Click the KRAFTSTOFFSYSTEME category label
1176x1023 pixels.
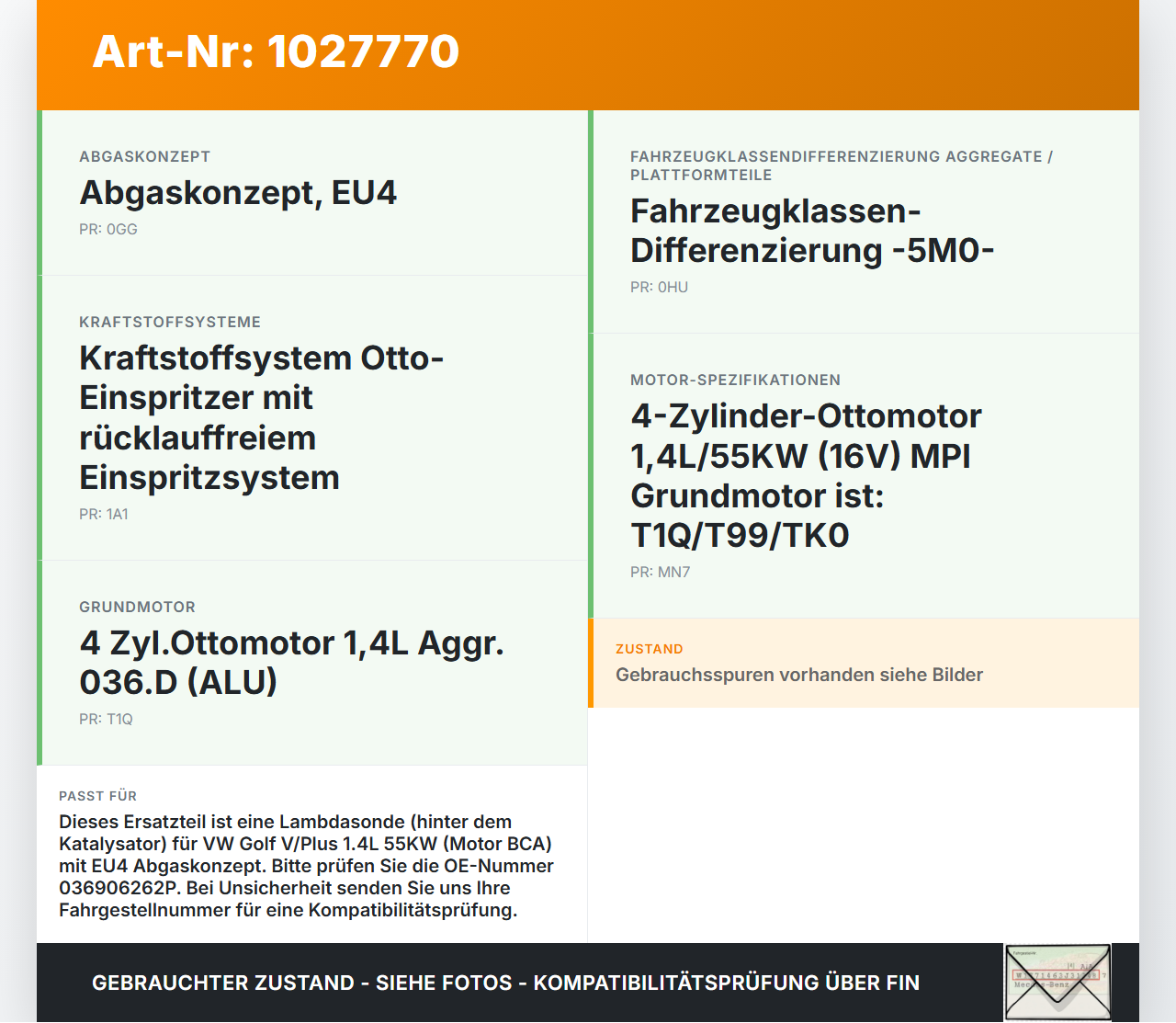tap(170, 323)
